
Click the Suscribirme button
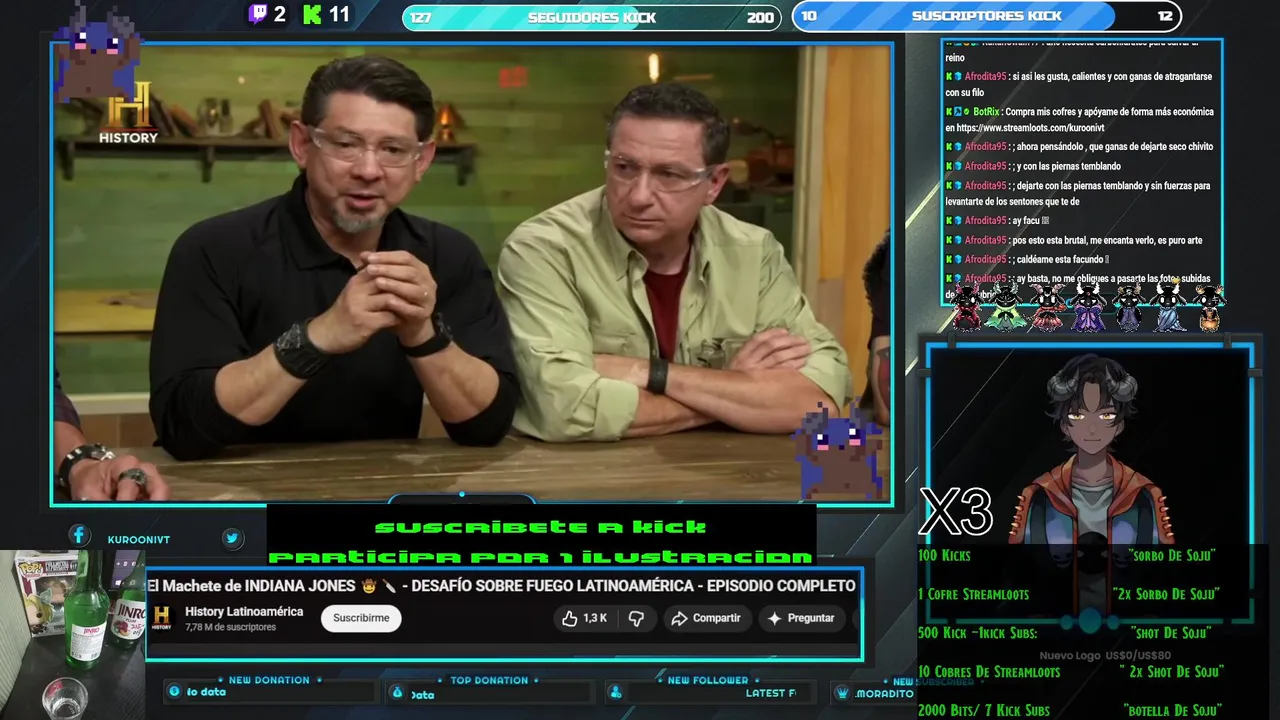coord(361,618)
